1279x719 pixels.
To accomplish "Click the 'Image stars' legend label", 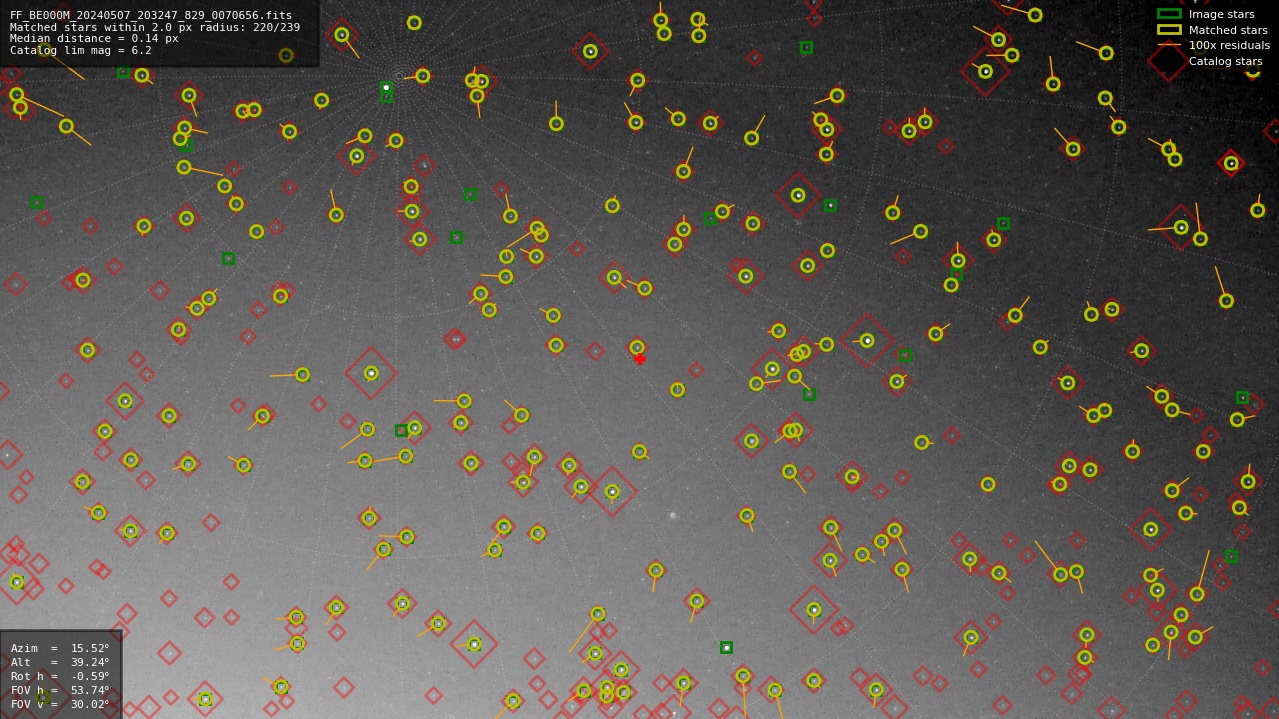I will pos(1221,15).
